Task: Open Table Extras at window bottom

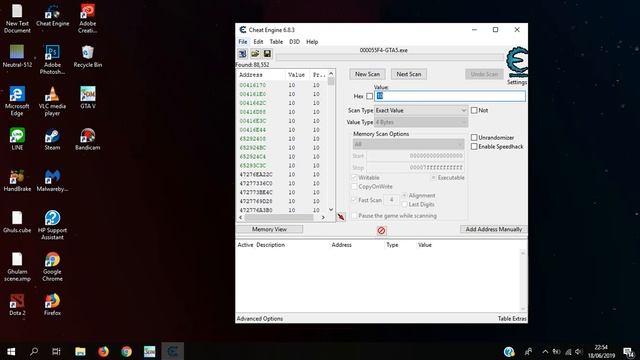Action: [x=512, y=319]
